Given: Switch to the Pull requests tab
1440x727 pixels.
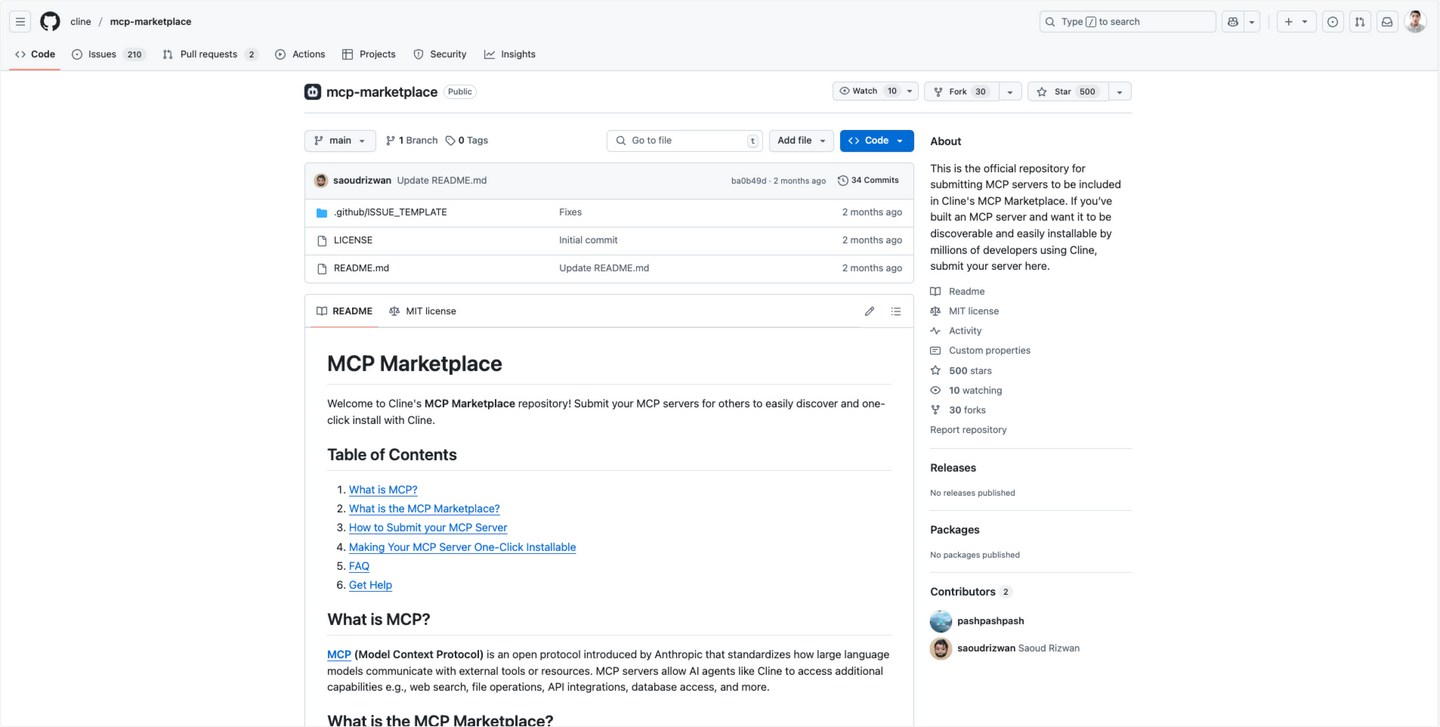Looking at the screenshot, I should click(x=210, y=54).
